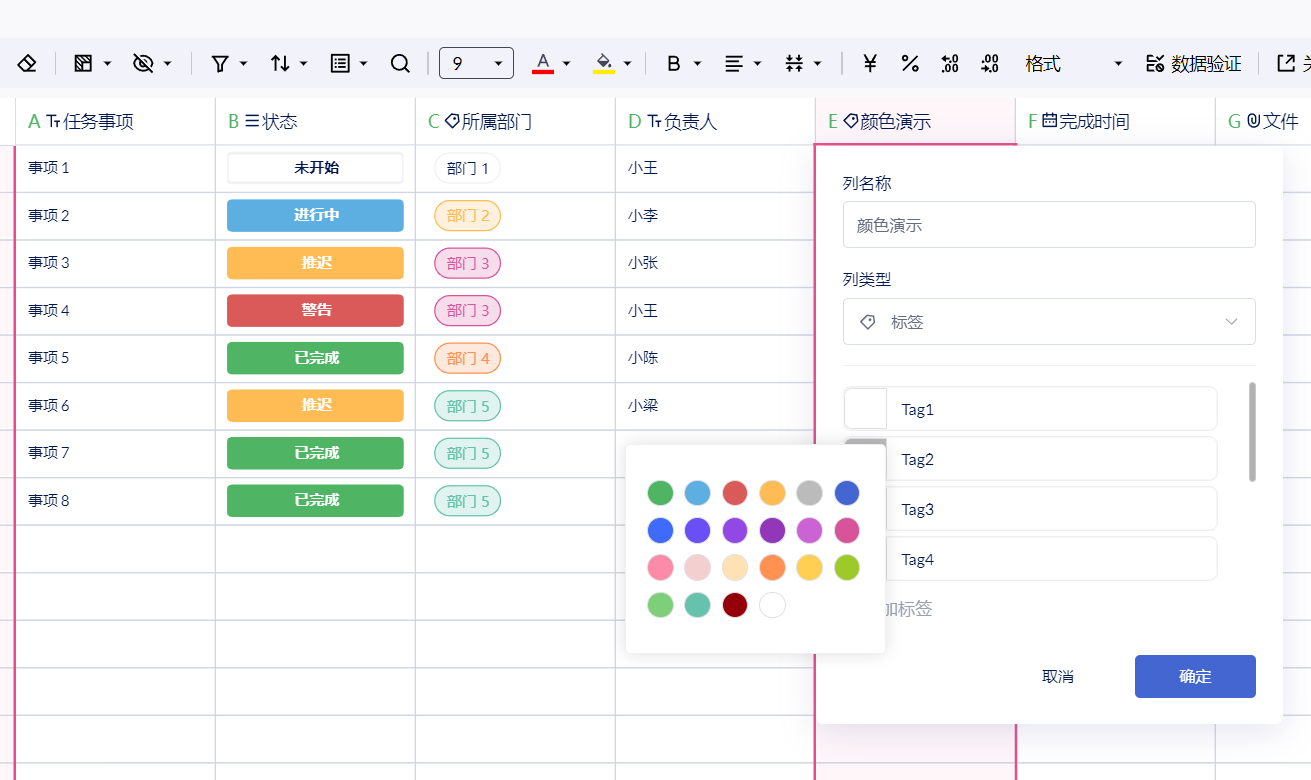Click the 确定 confirm button

coord(1195,676)
